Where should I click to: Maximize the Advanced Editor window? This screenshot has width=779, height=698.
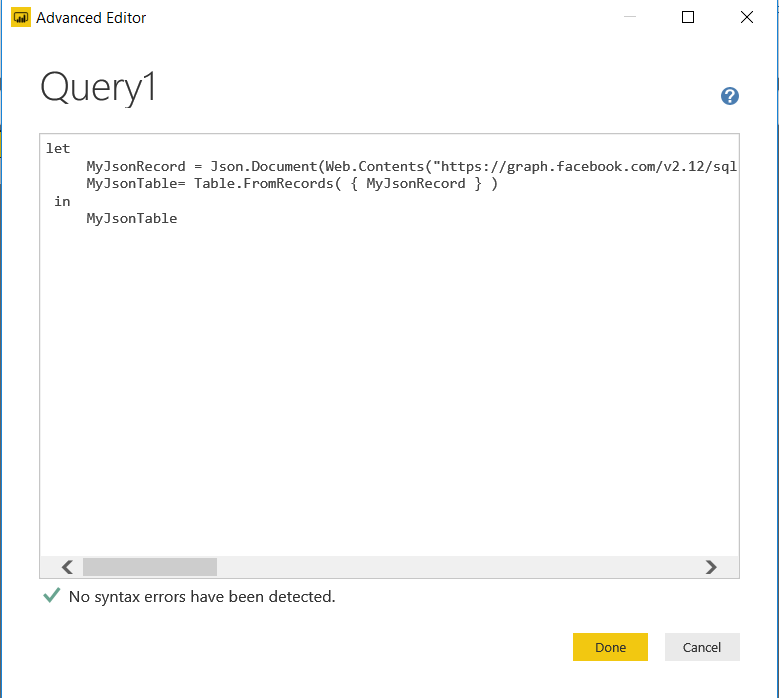688,17
